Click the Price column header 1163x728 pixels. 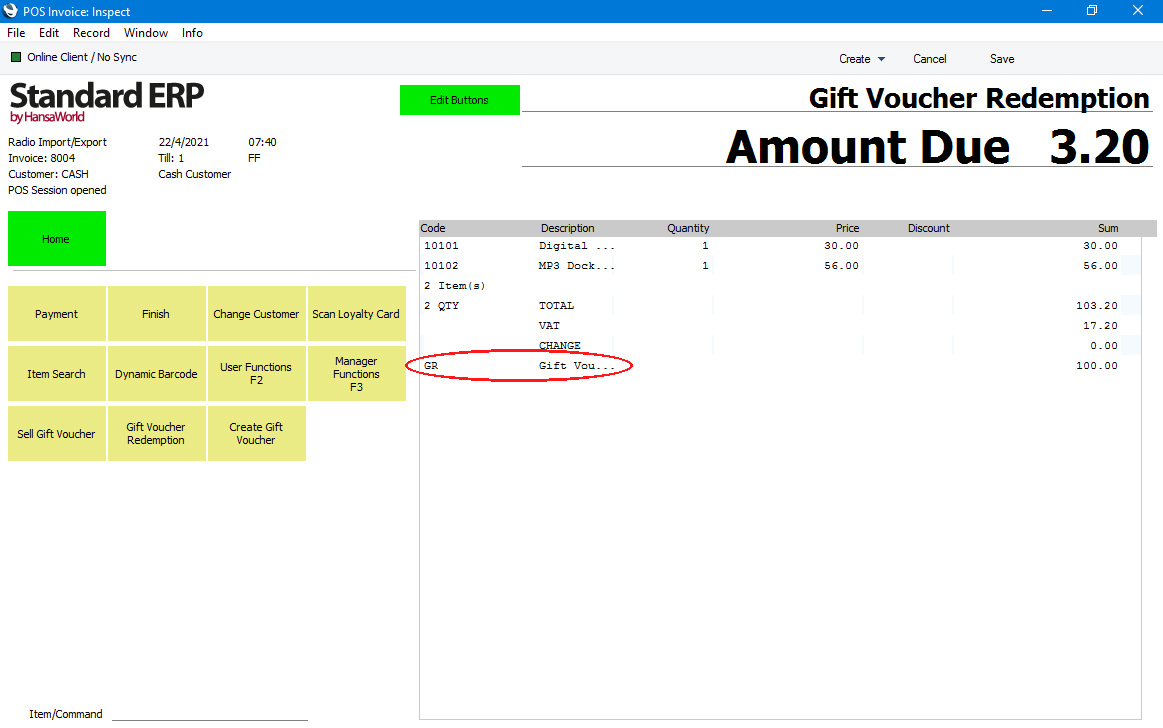click(847, 228)
